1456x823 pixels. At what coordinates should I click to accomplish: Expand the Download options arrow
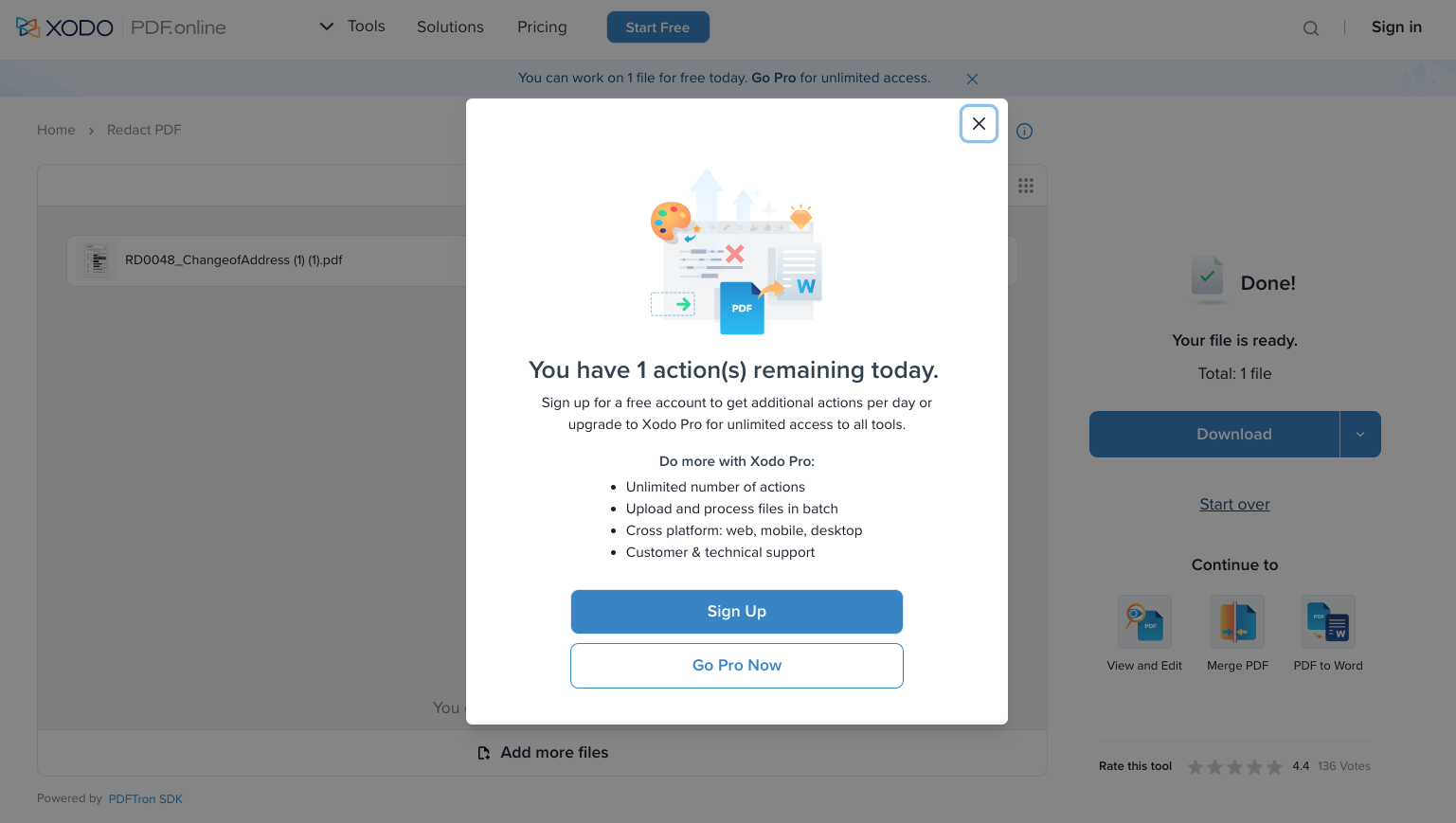tap(1360, 435)
